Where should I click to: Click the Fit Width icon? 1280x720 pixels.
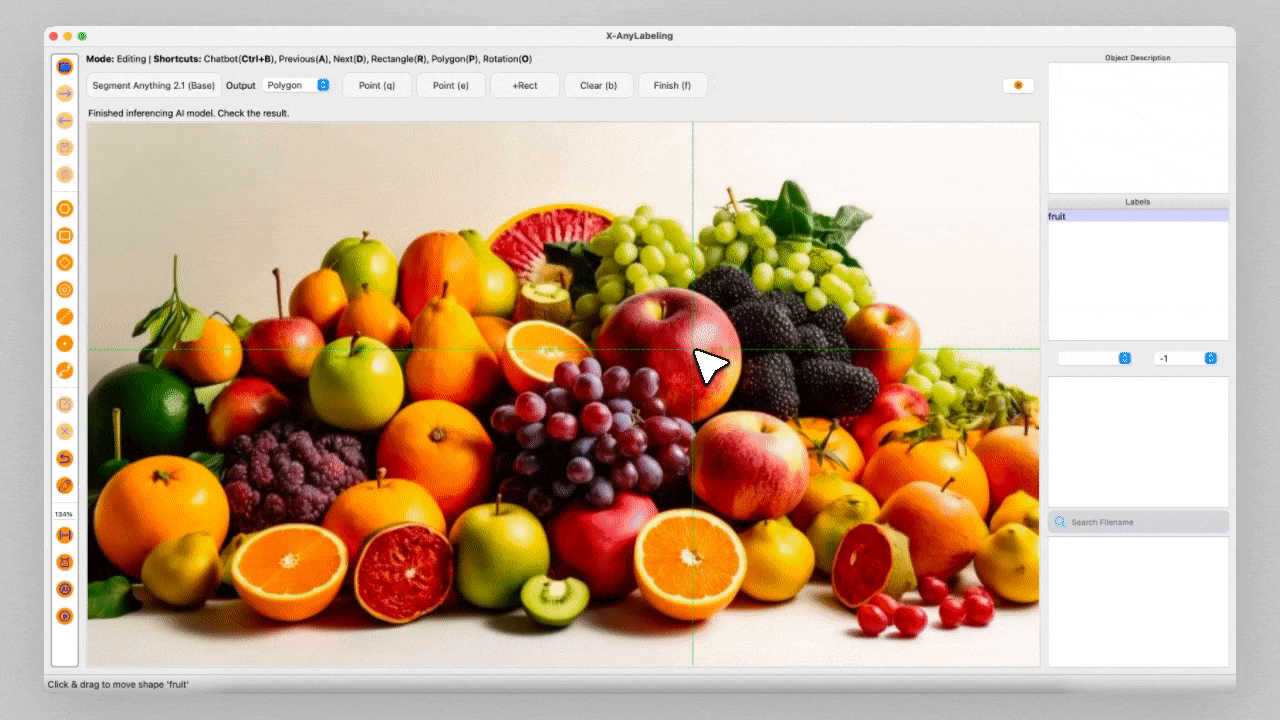65,535
